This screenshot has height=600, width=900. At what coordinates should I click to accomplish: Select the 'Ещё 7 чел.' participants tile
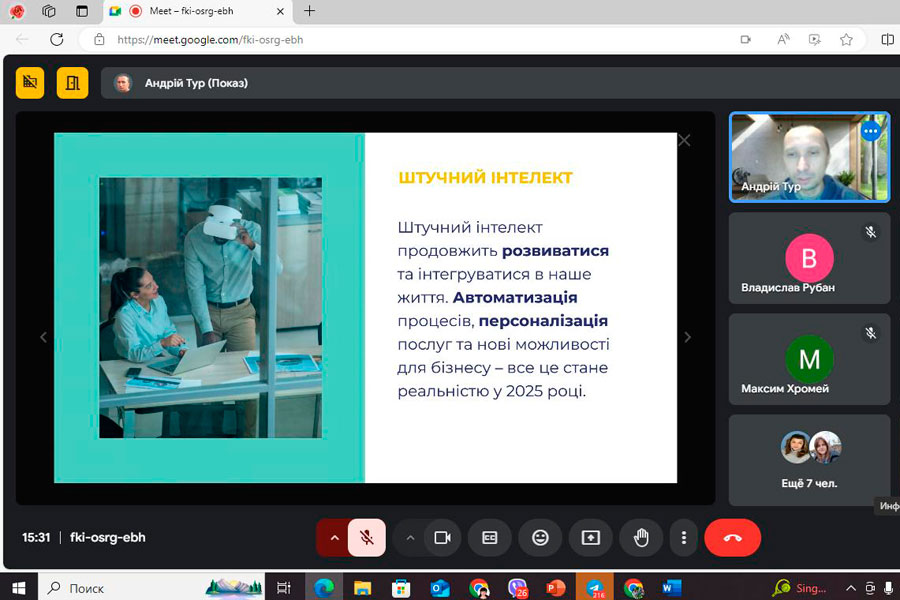click(x=809, y=460)
